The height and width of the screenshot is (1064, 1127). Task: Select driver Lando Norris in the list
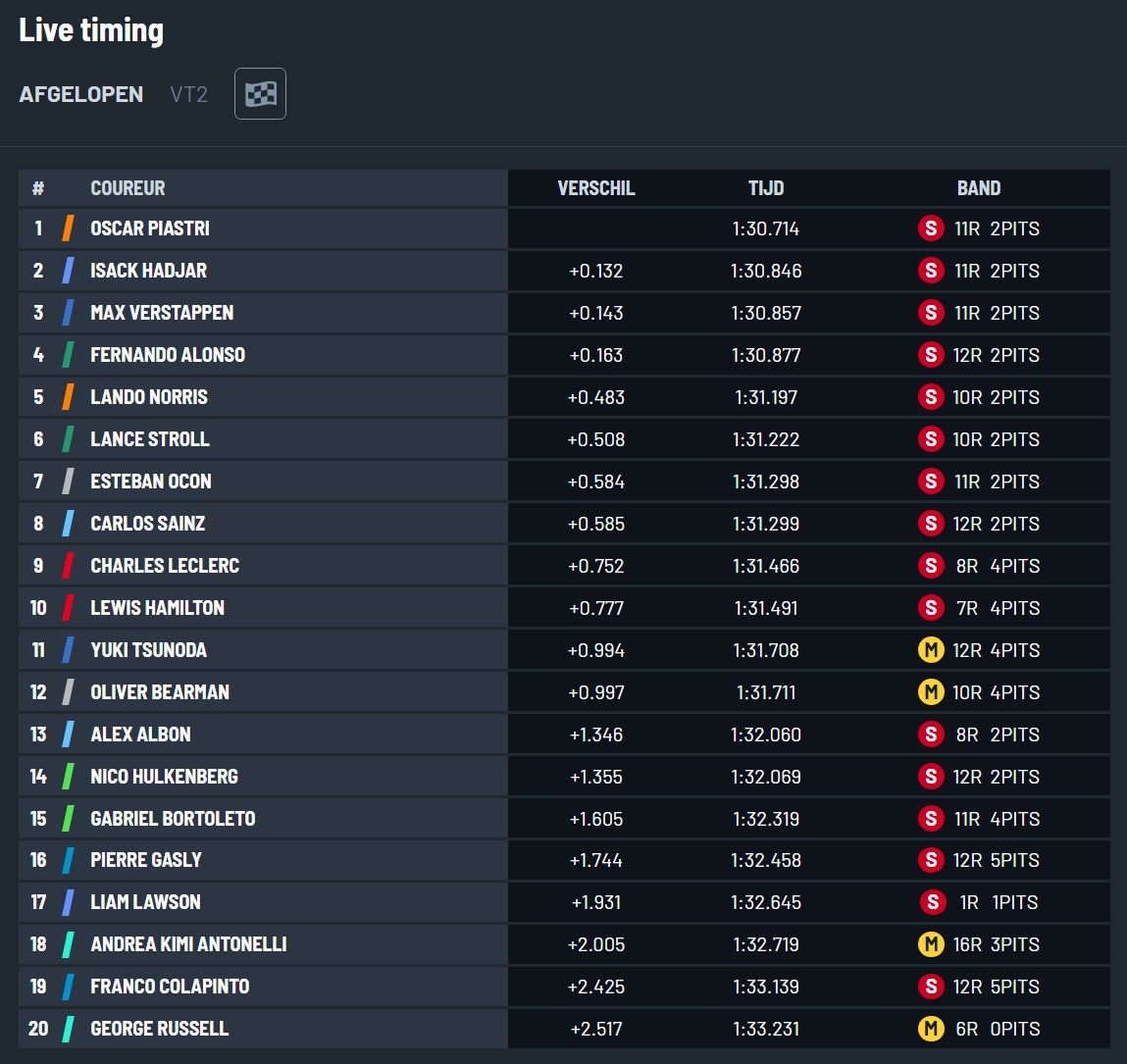tap(149, 397)
